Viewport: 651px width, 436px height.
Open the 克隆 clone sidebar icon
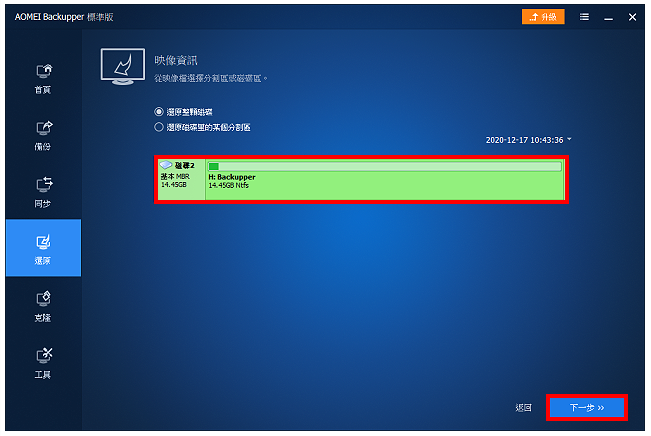click(x=43, y=306)
